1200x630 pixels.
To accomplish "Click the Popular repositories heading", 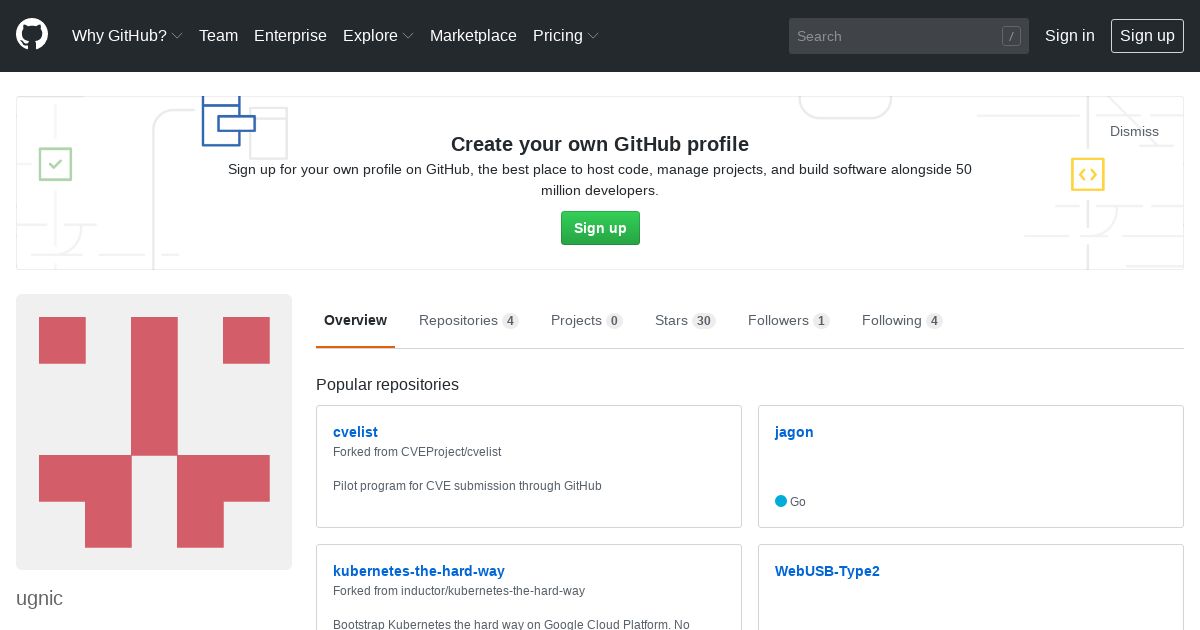I will coord(387,384).
